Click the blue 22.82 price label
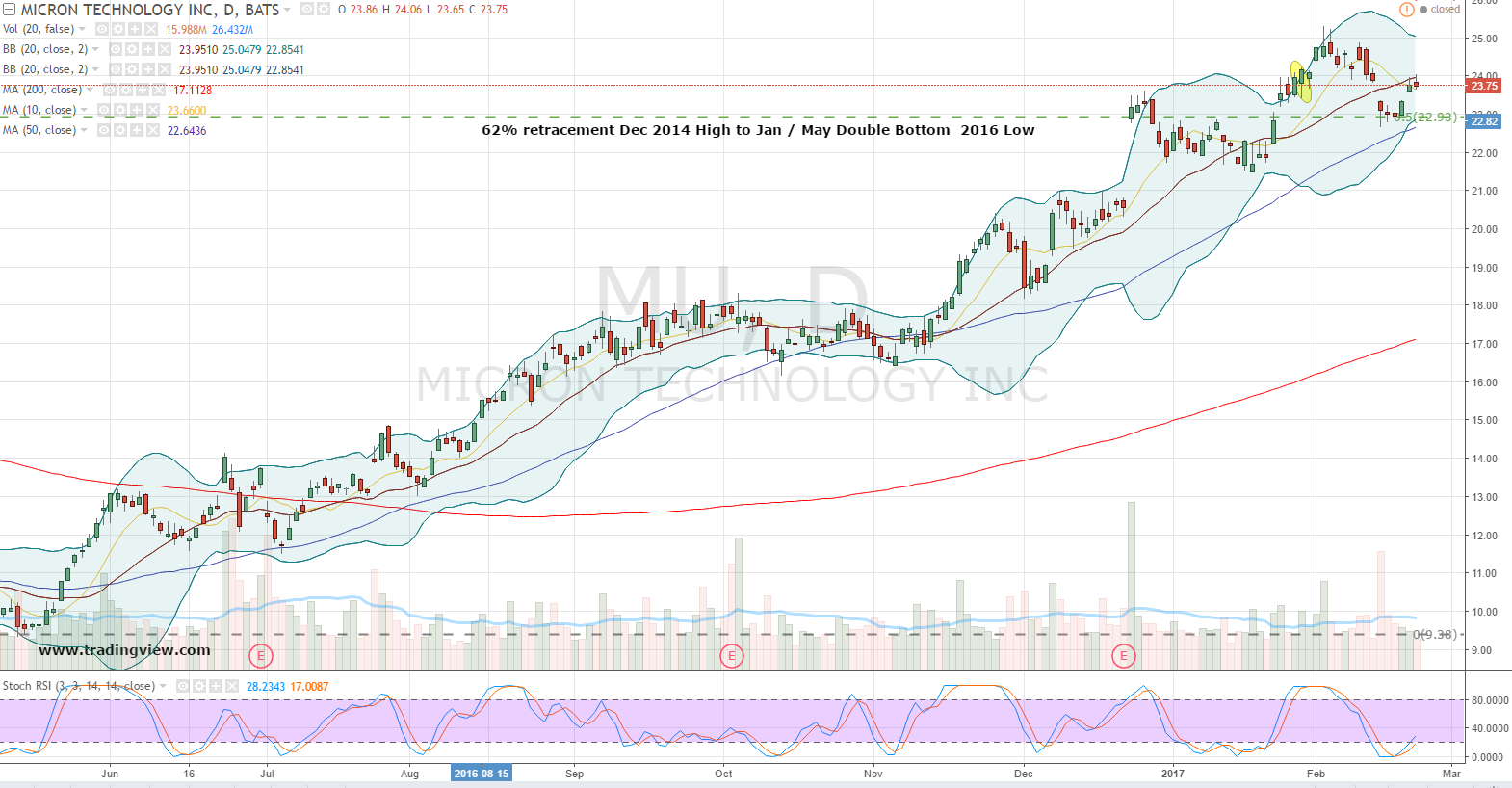Screen dimensions: 1512x788 pos(1483,121)
